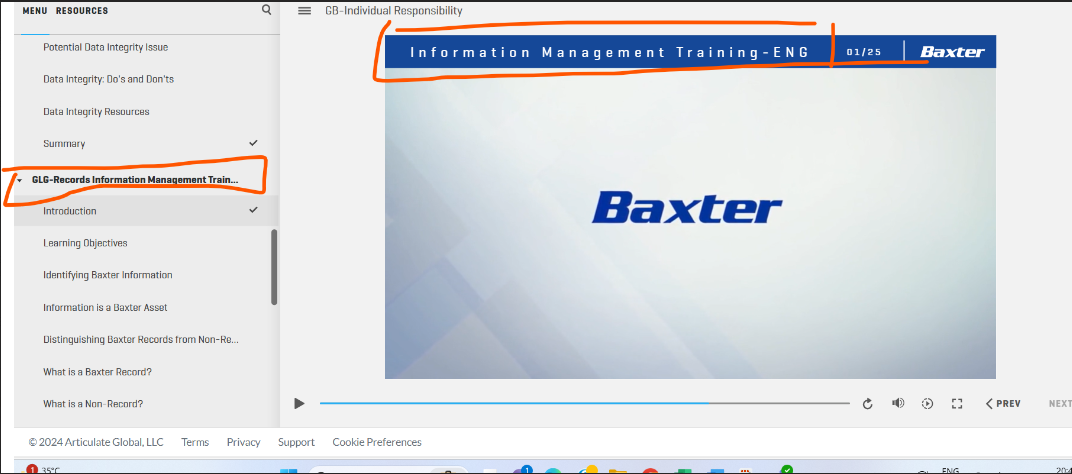Mute the audio with the speaker icon

(898, 404)
